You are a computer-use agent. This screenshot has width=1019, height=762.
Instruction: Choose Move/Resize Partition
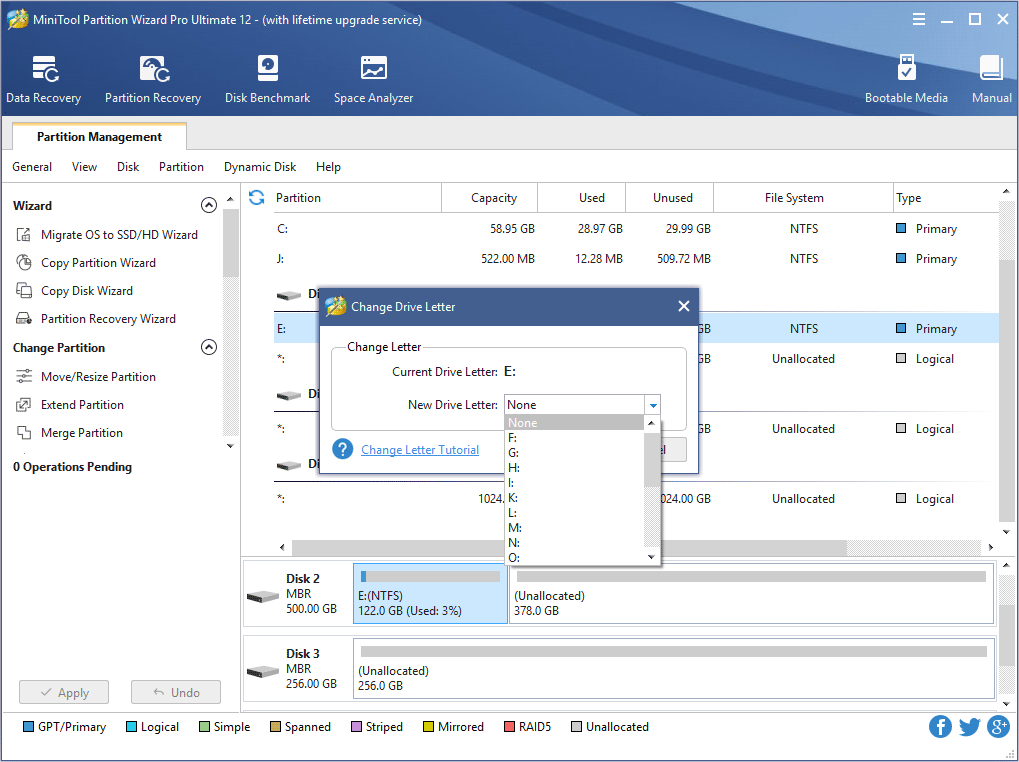[86, 377]
